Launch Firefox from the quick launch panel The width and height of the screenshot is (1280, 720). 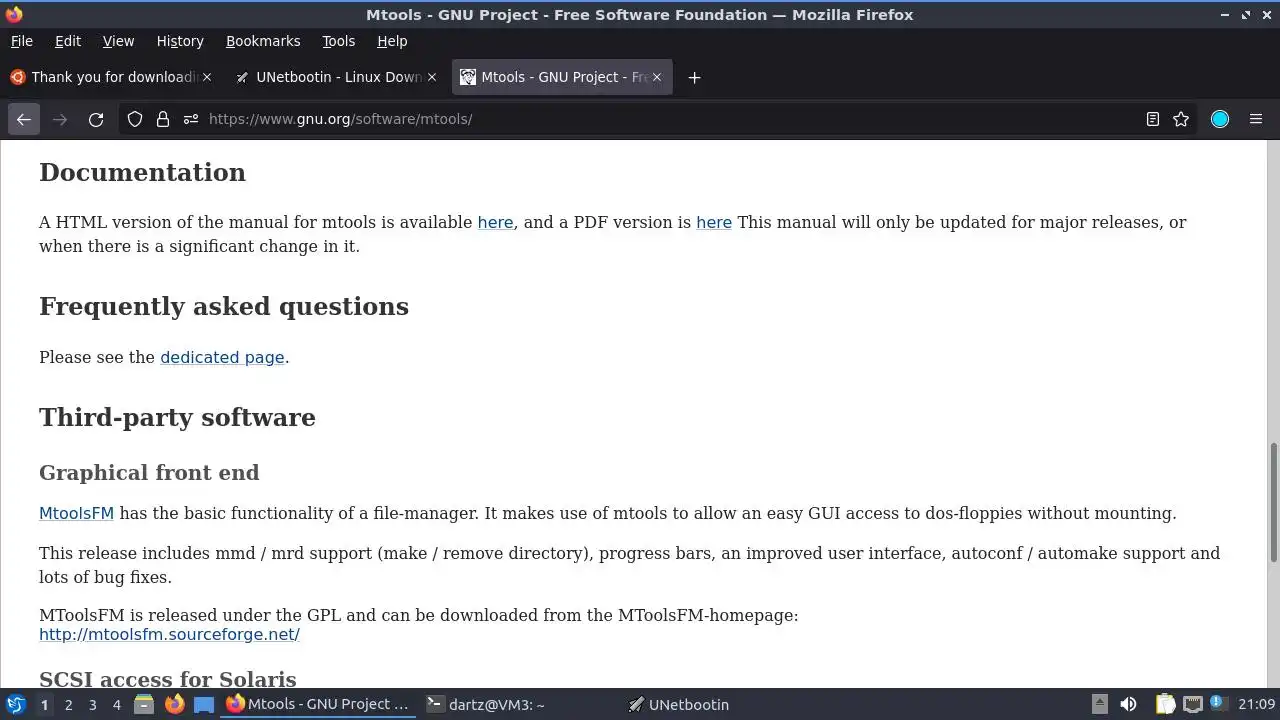tap(174, 704)
